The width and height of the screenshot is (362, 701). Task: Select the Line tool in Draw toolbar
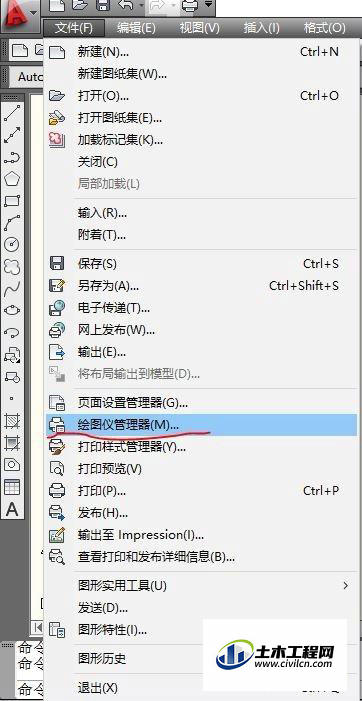coord(12,114)
